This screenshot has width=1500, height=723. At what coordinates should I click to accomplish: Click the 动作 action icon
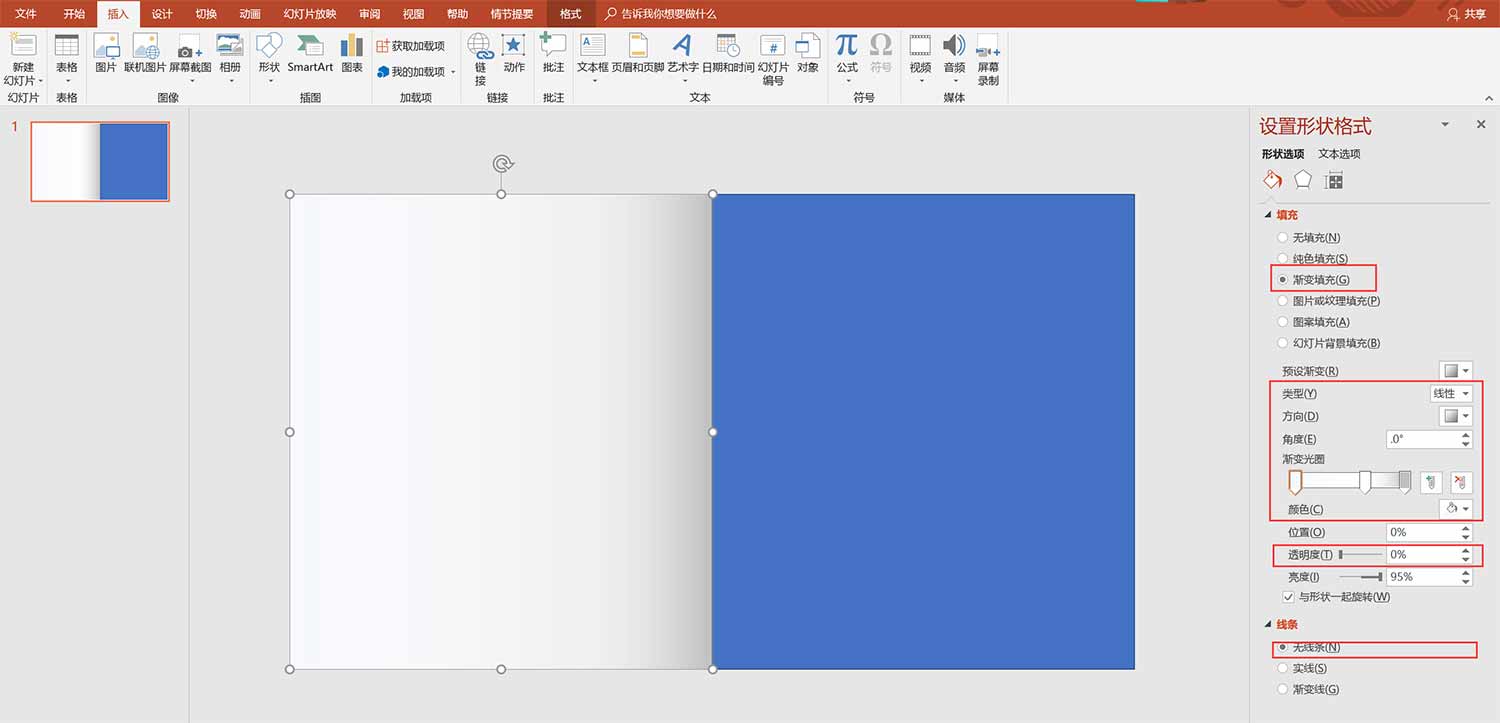(514, 45)
